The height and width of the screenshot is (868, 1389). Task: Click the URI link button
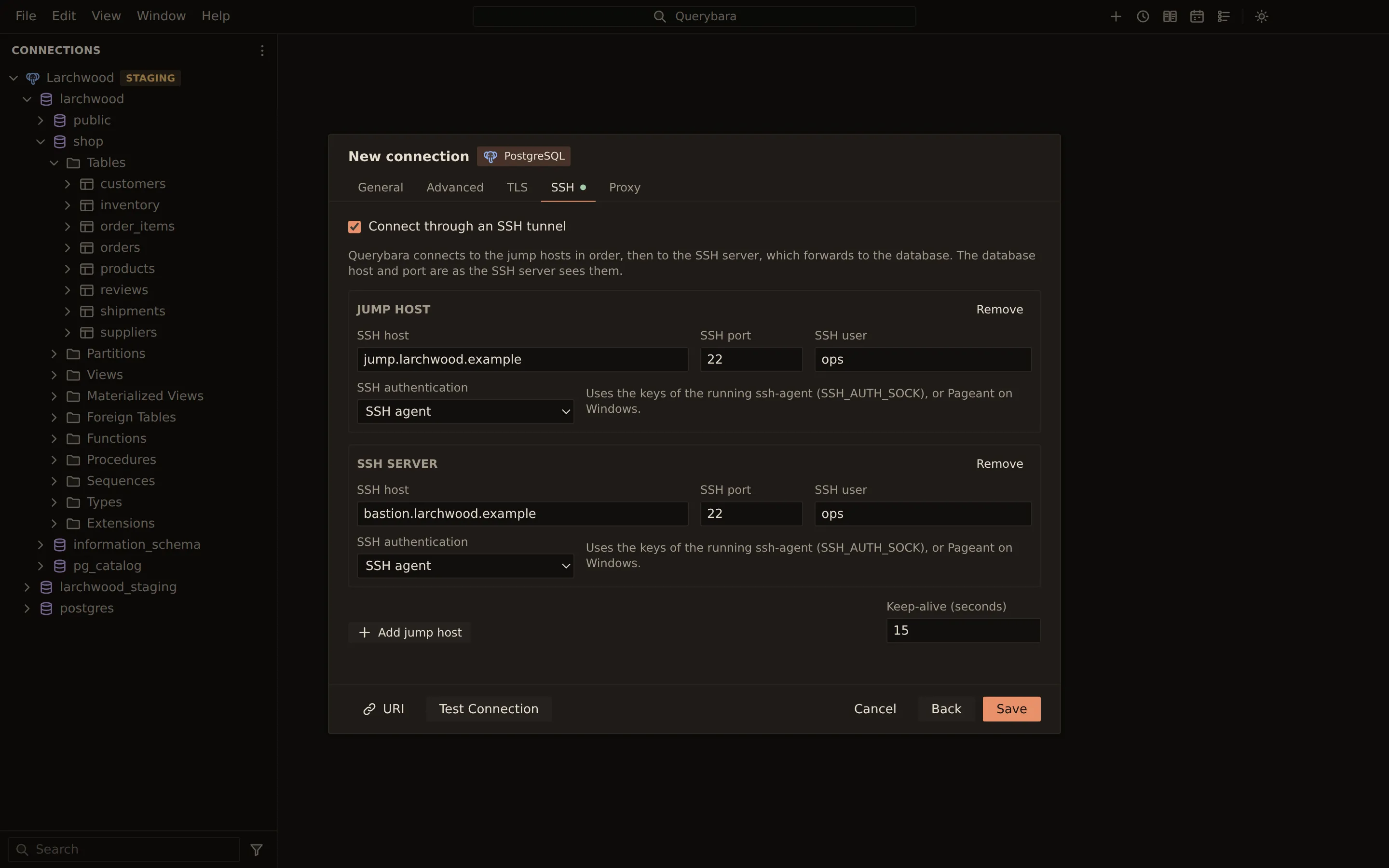[x=383, y=709]
